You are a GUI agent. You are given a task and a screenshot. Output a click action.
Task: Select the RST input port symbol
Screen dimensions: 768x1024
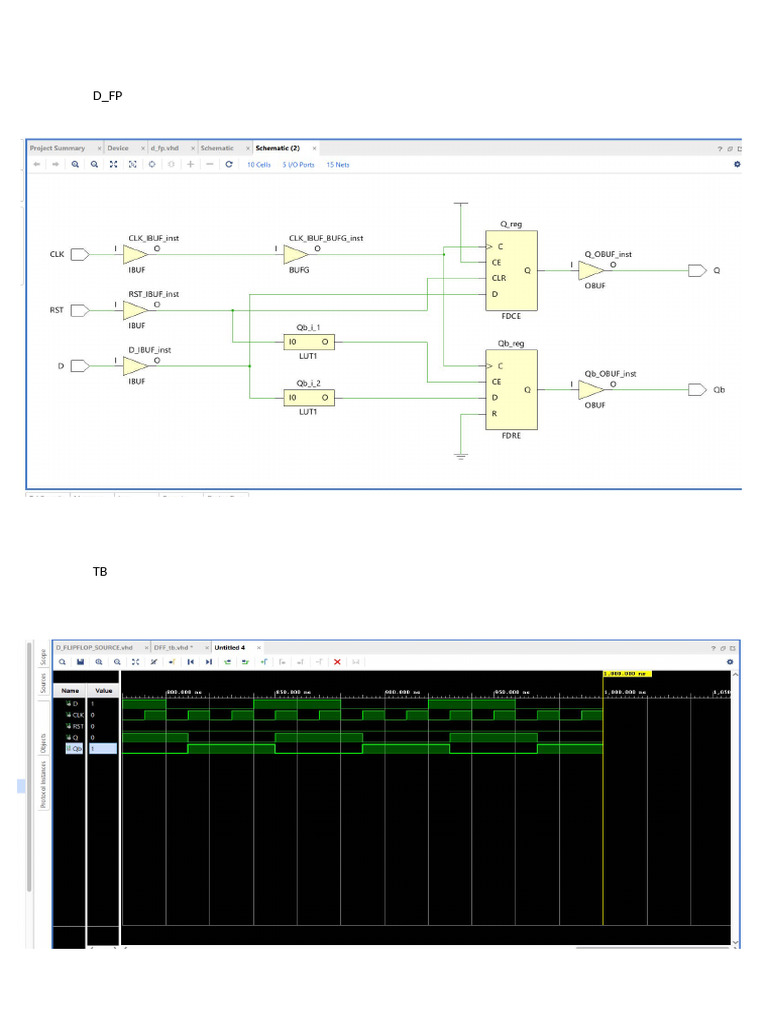pyautogui.click(x=80, y=310)
